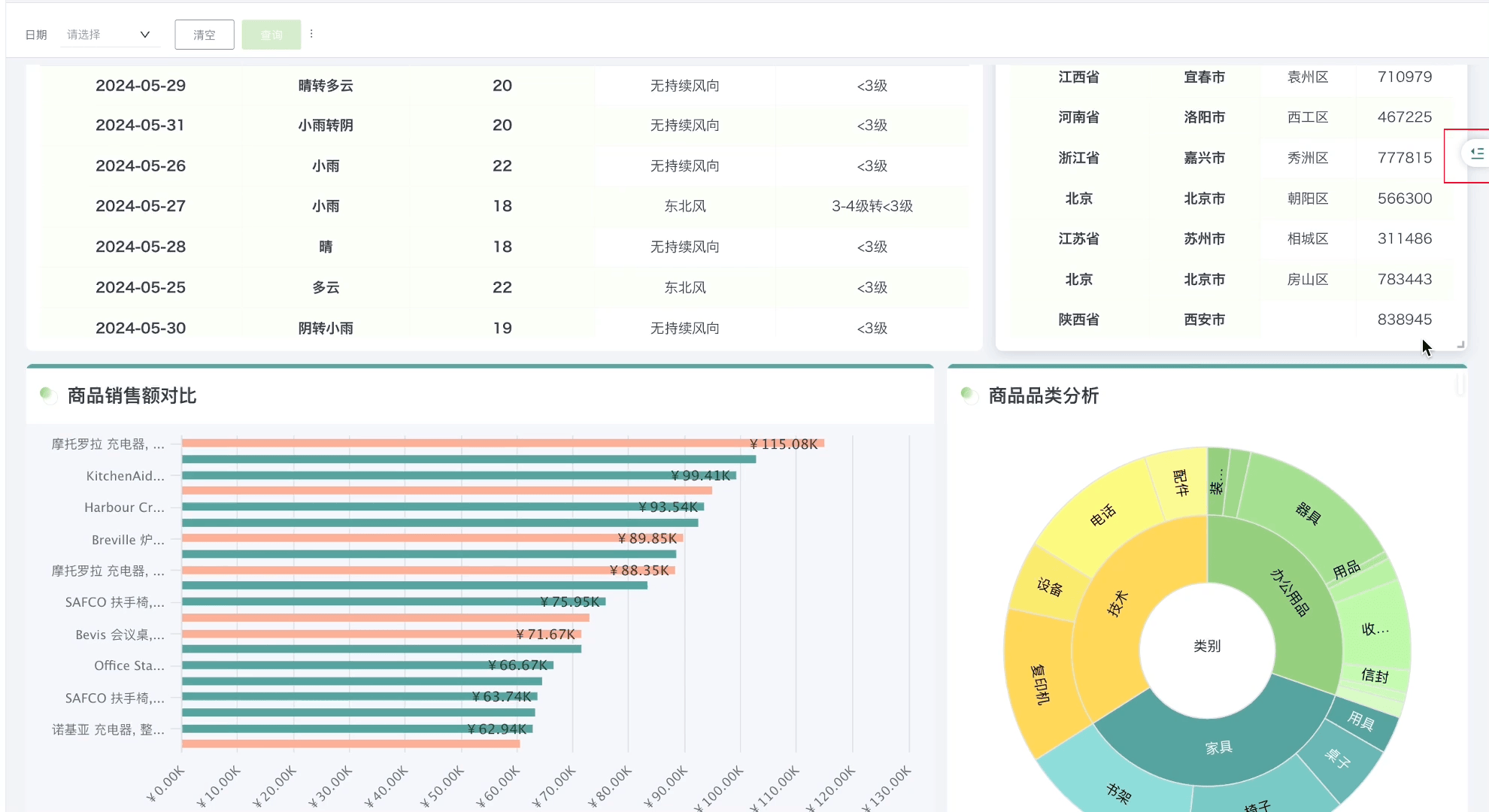This screenshot has height=812, width=1489.
Task: Select province cell 江西省
Action: pos(1079,77)
